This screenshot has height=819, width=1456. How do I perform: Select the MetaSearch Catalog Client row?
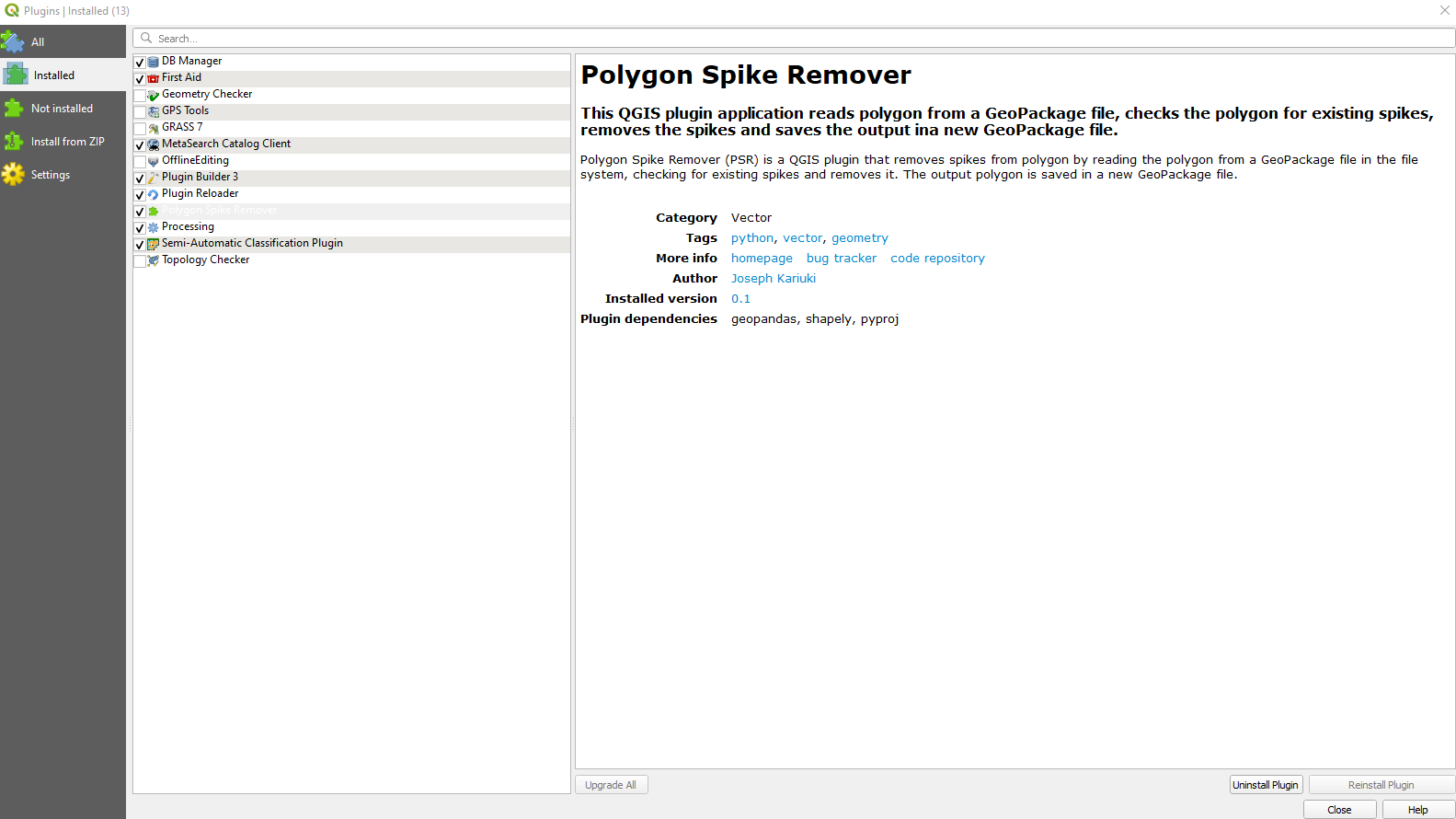coord(351,144)
